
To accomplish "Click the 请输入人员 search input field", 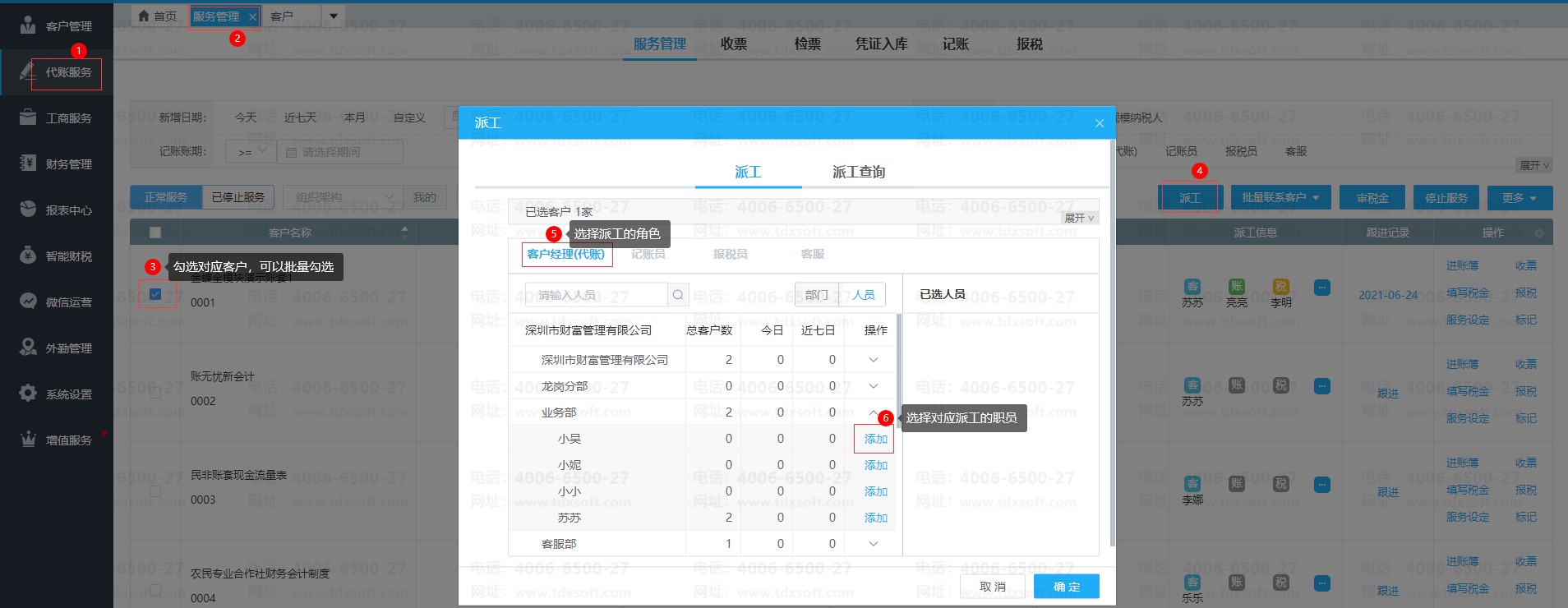I will point(596,295).
